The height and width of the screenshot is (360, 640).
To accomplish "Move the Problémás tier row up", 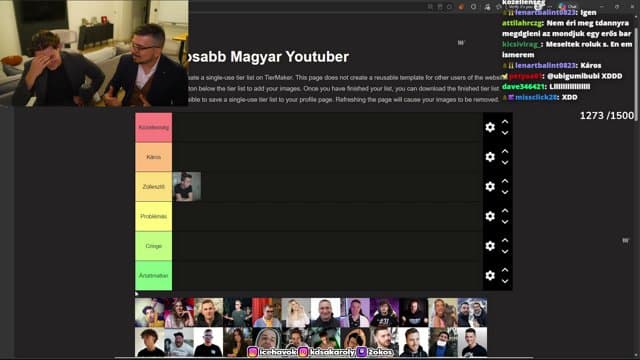I will (505, 211).
